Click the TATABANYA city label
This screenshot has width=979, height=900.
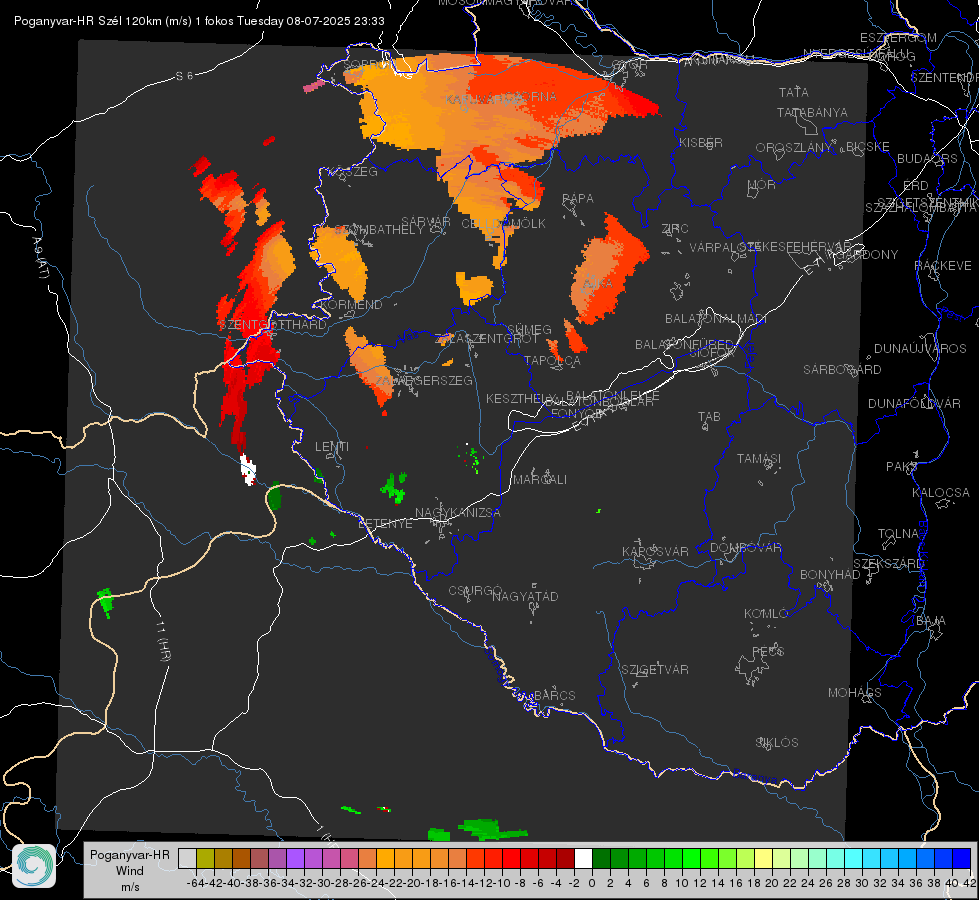point(812,112)
